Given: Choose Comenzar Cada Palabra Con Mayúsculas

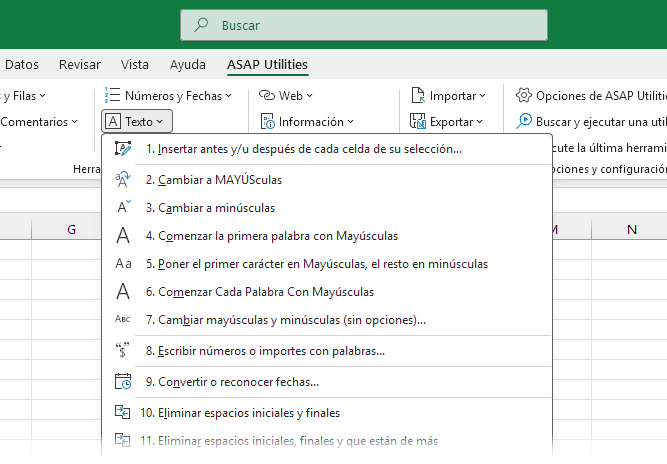Looking at the screenshot, I should [x=327, y=292].
